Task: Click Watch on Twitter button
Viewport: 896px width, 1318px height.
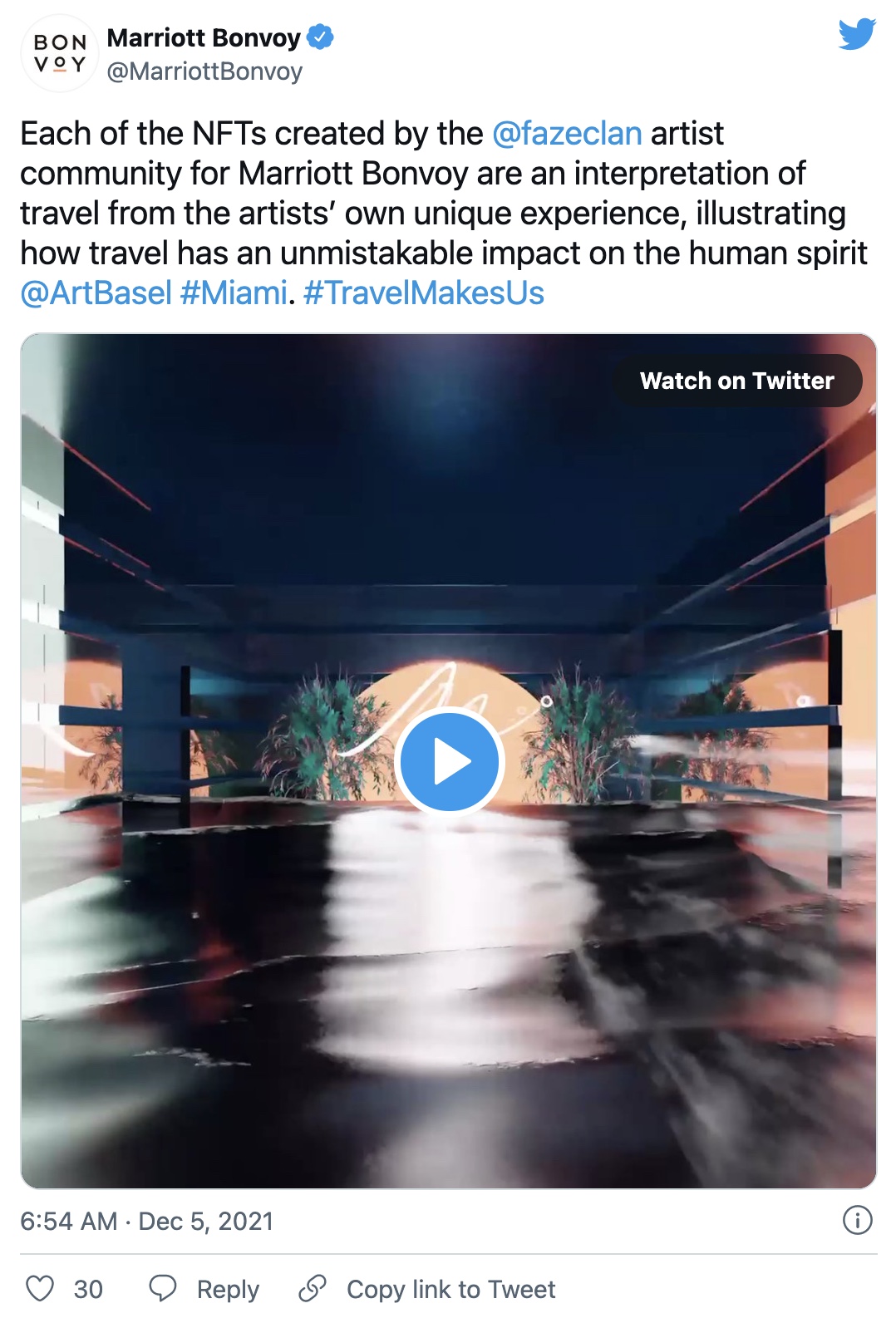Action: [x=737, y=381]
